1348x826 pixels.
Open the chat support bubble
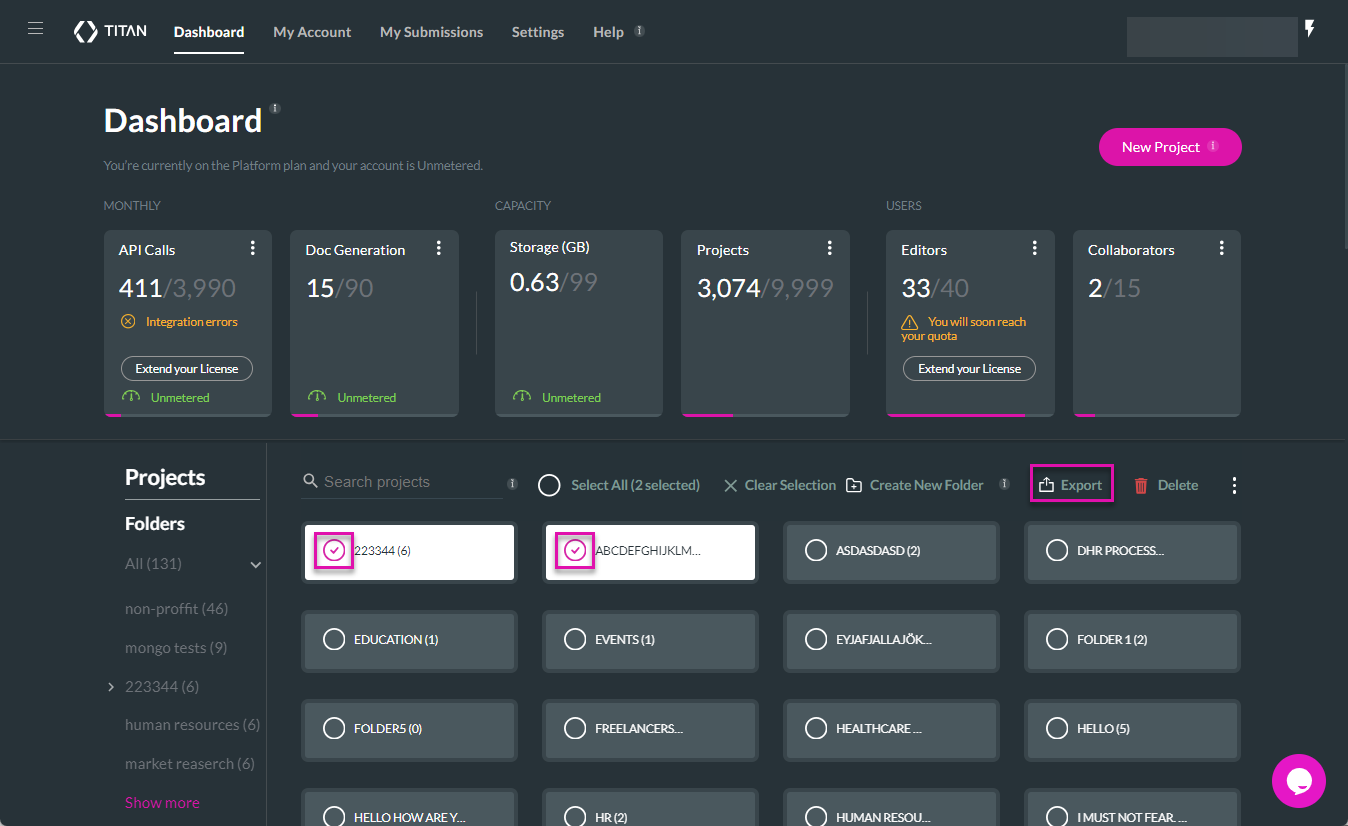pos(1298,781)
